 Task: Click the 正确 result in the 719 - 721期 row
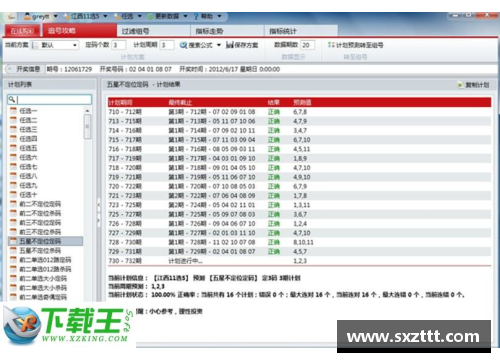[274, 177]
